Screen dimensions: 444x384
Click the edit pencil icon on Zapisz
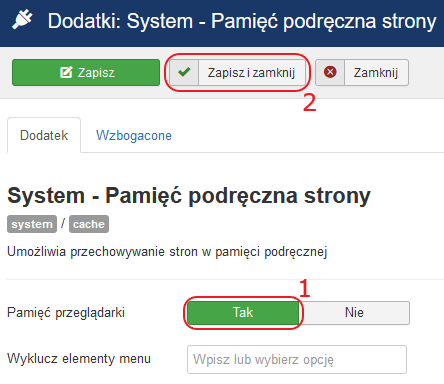pyautogui.click(x=66, y=72)
